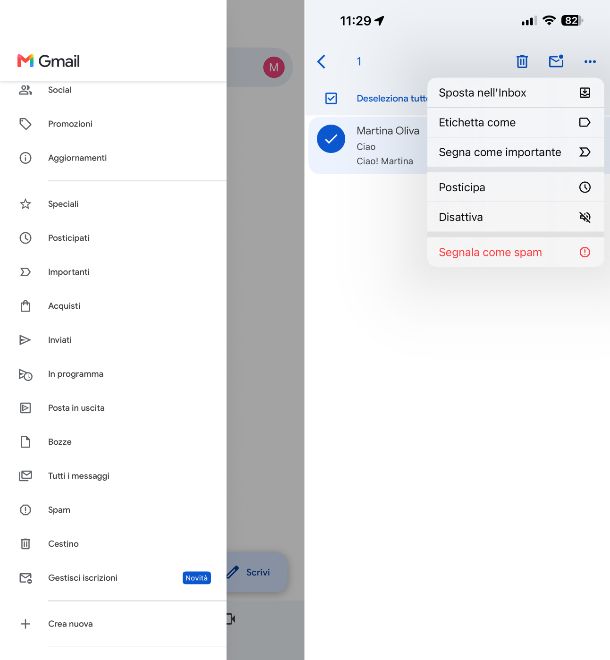Tap the Meet video camera icon

231,619
